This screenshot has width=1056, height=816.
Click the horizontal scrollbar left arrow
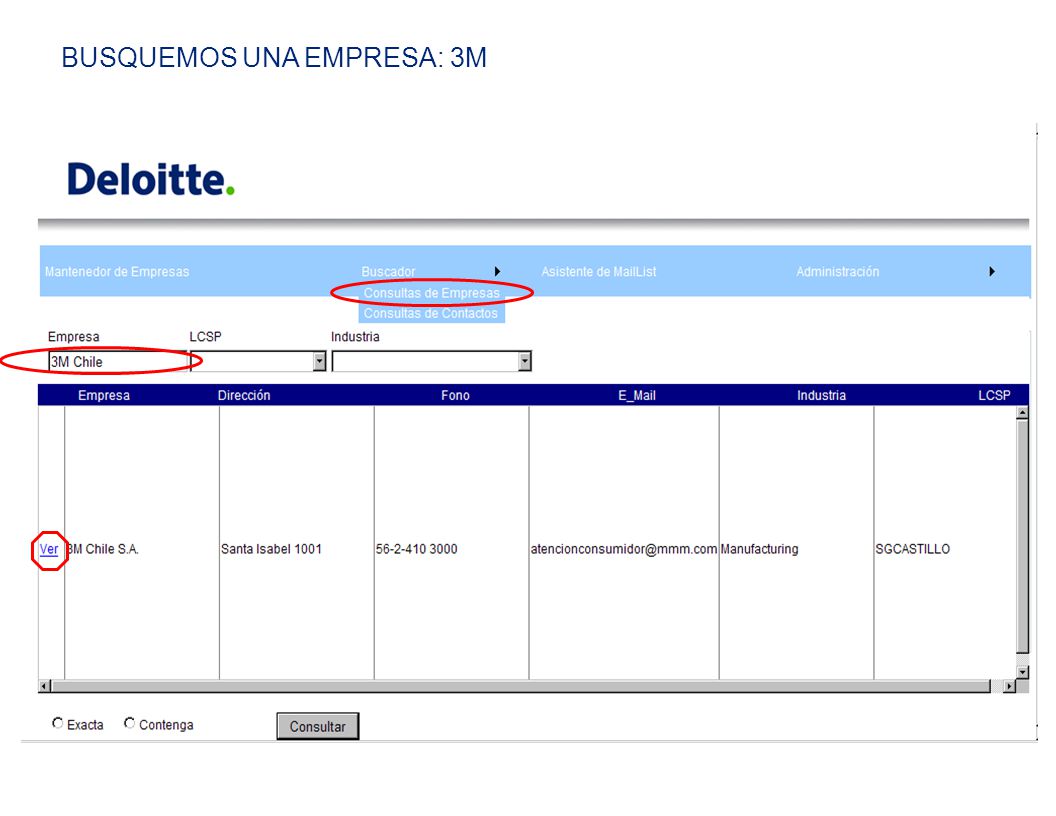pos(44,686)
